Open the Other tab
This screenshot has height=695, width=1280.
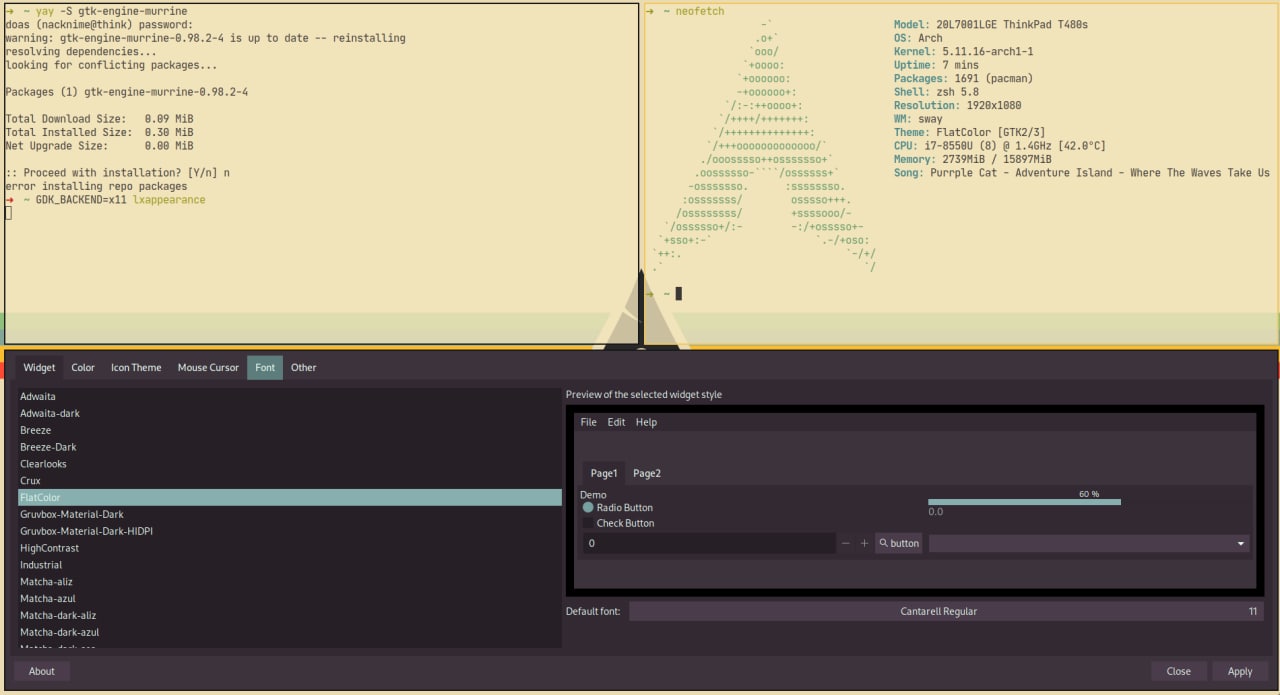pos(304,367)
